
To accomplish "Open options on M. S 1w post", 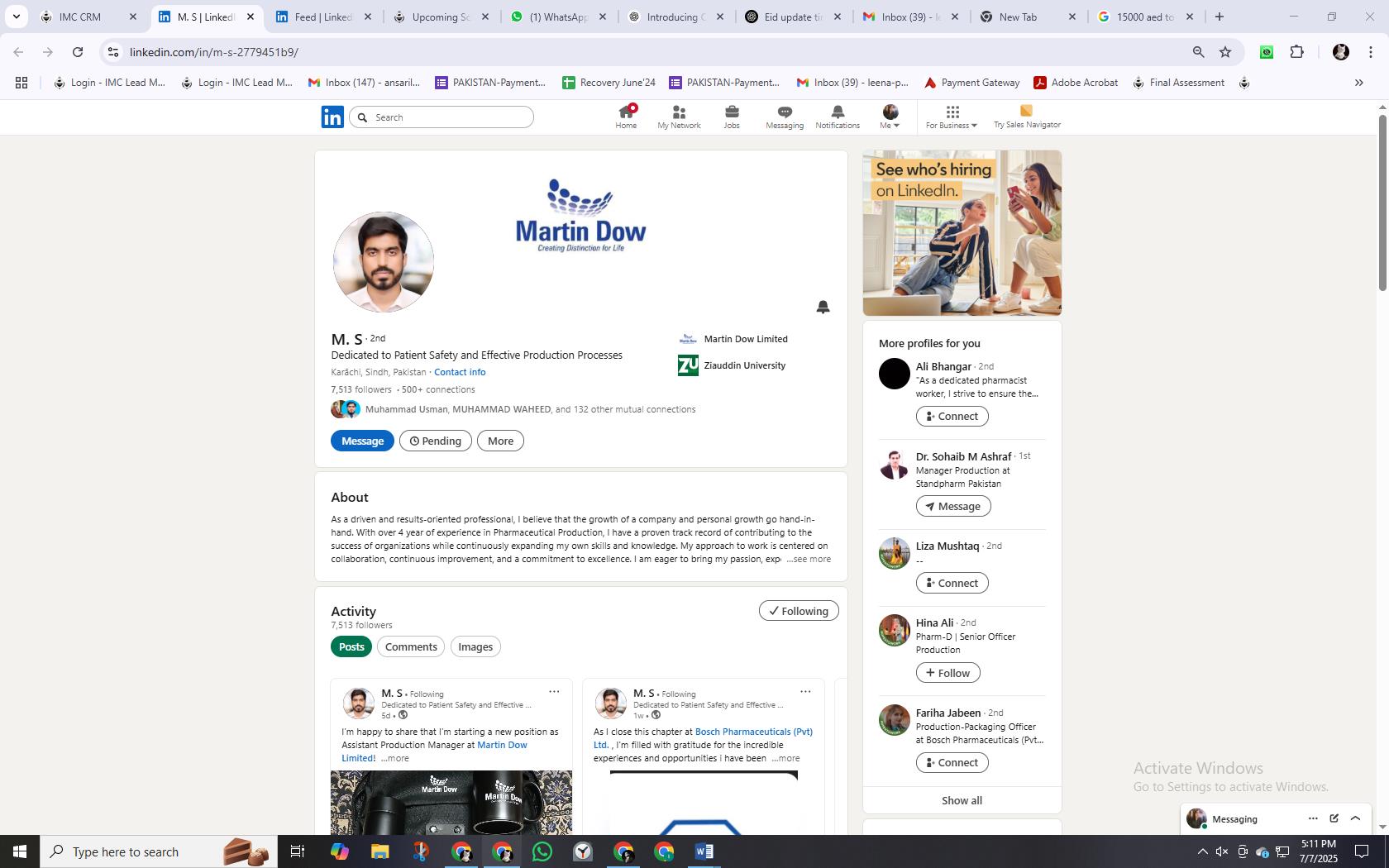I will (805, 692).
